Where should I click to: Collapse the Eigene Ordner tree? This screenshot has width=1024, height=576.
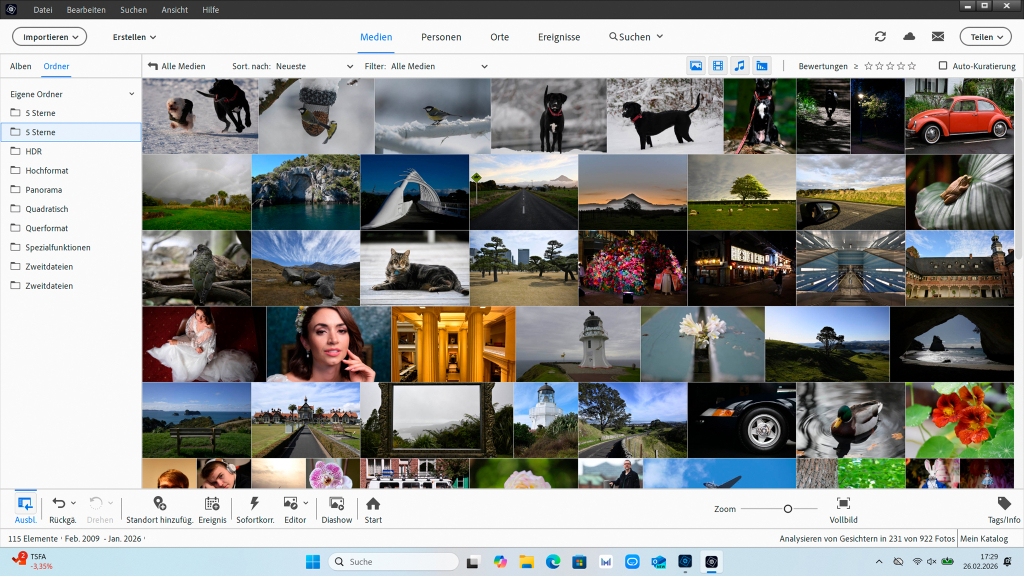coord(129,93)
